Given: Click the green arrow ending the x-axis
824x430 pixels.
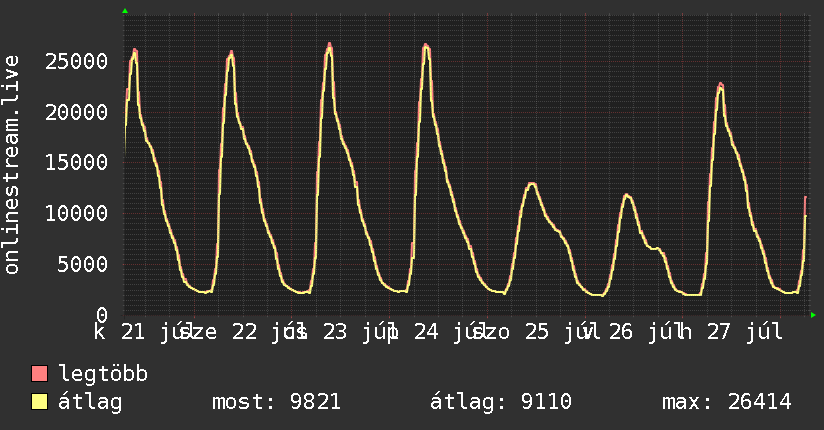Looking at the screenshot, I should tap(813, 315).
